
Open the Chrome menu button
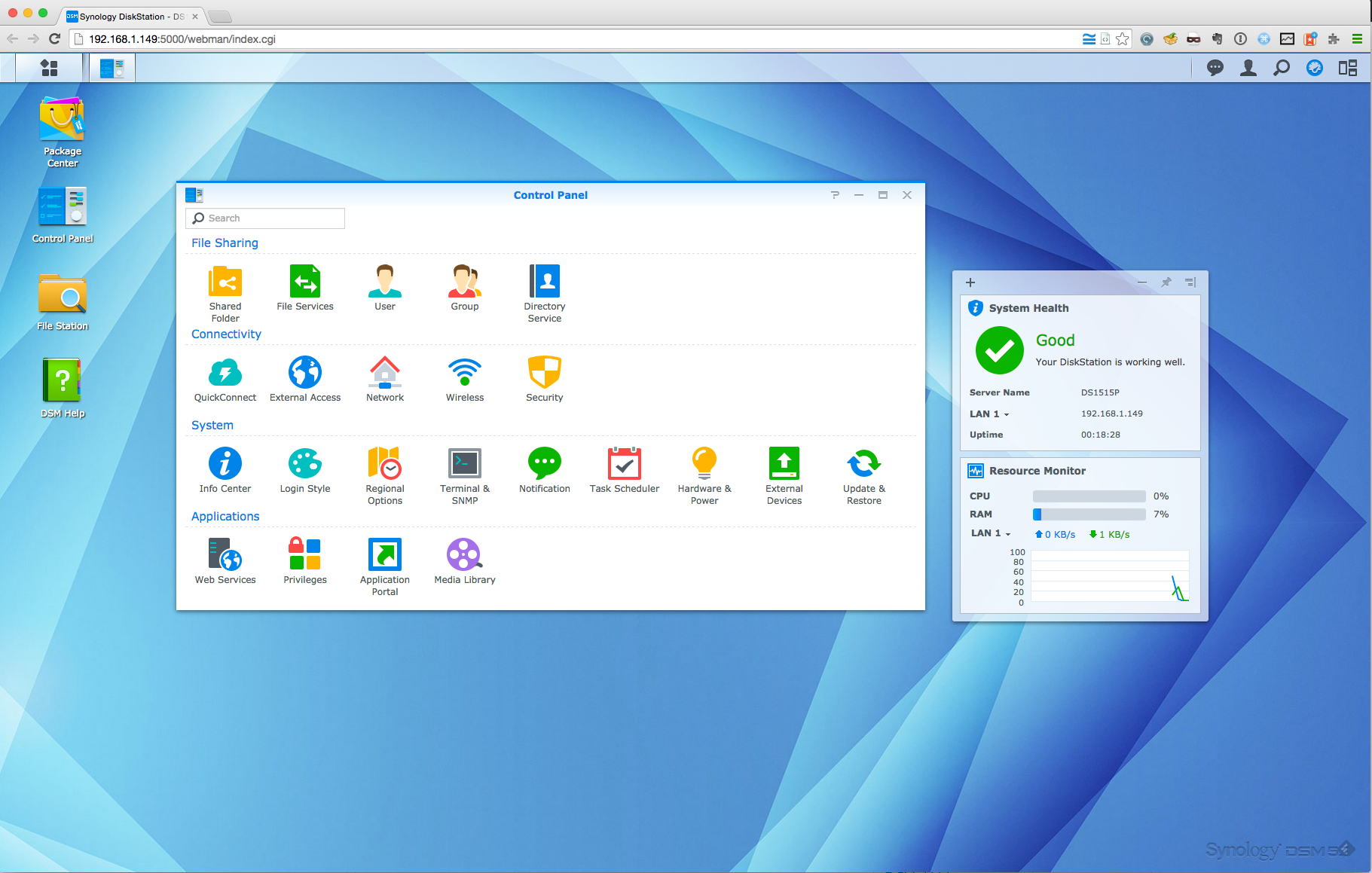(1357, 39)
